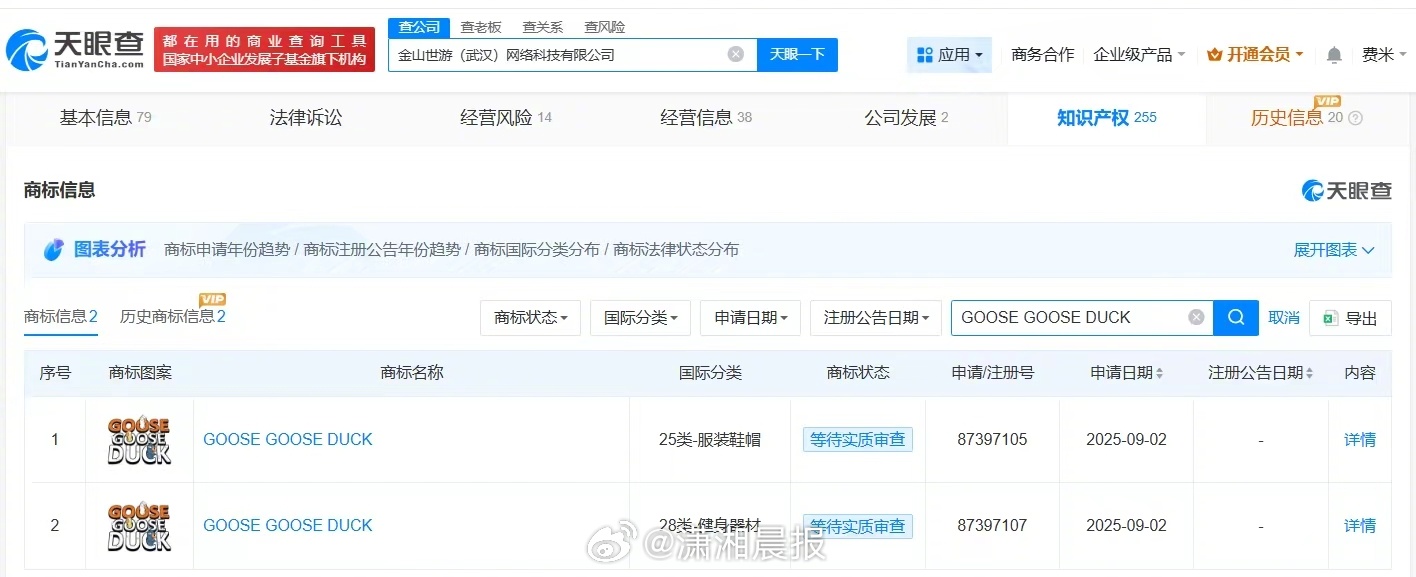Image resolution: width=1416 pixels, height=577 pixels.
Task: Sort by the 申请日期 column header
Action: click(1127, 373)
